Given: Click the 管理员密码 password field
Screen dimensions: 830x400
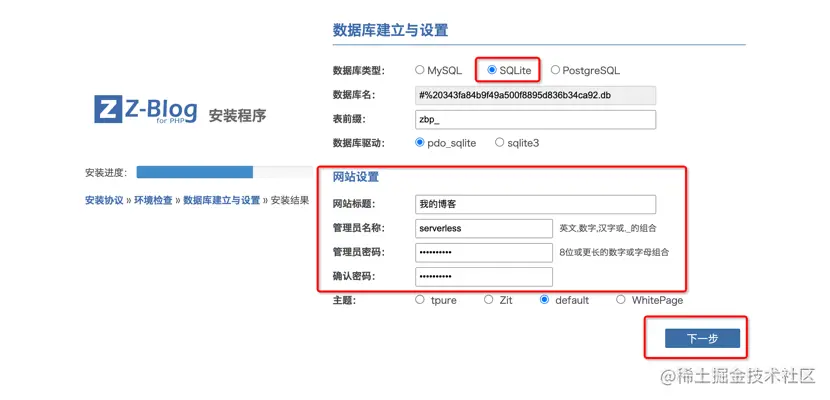Looking at the screenshot, I should tap(484, 252).
